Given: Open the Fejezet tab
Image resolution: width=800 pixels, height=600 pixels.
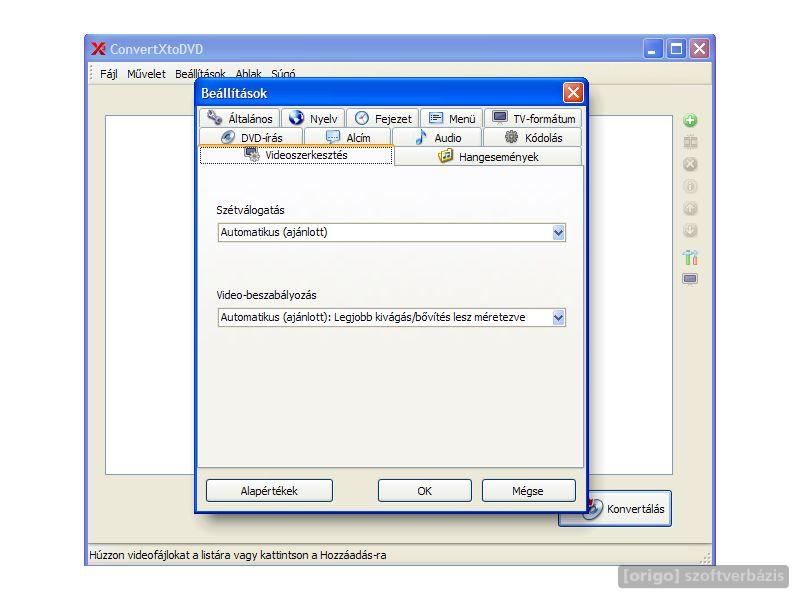Looking at the screenshot, I should [383, 118].
